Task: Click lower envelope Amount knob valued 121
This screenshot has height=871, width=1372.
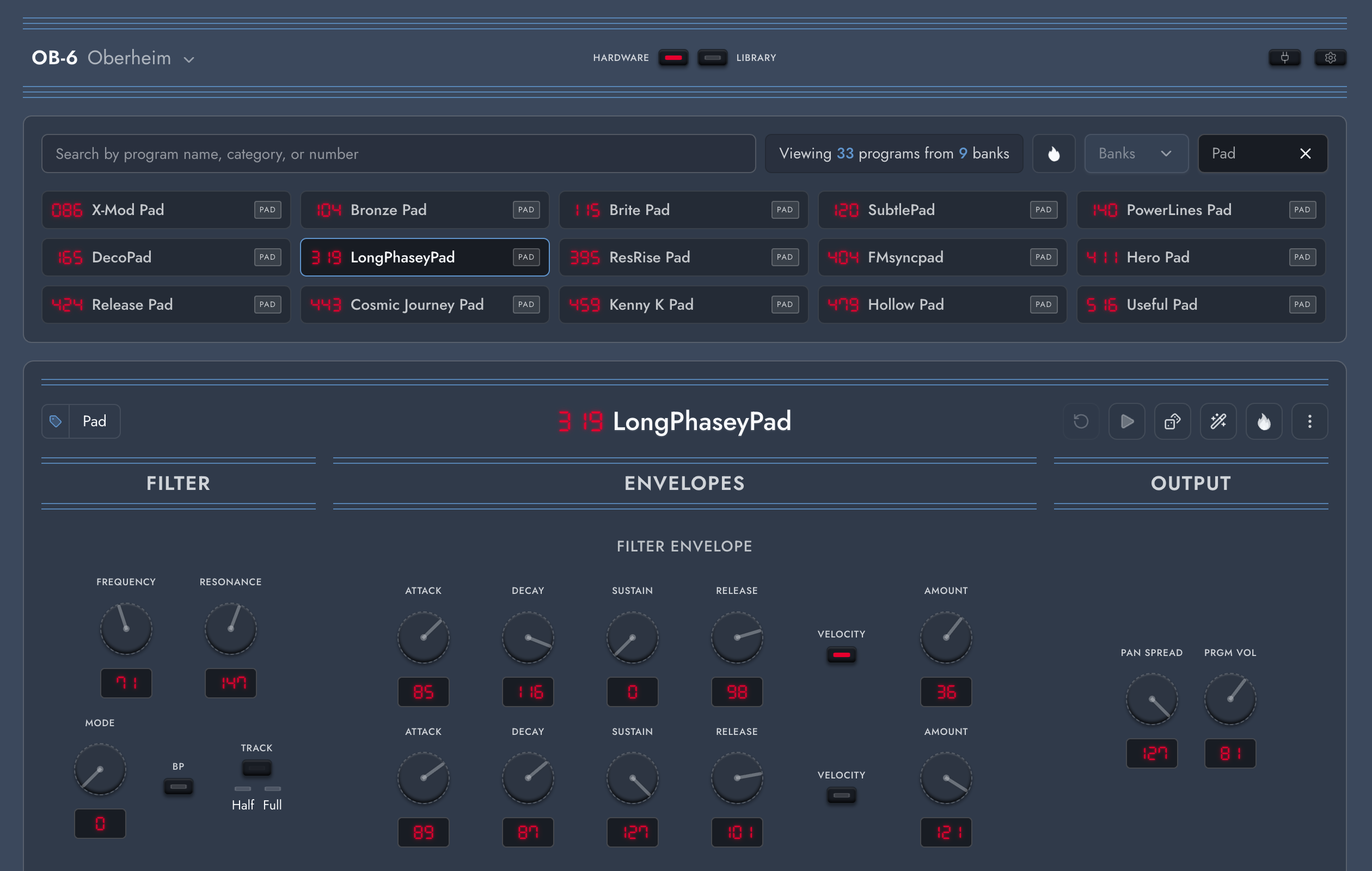Action: coord(946,777)
